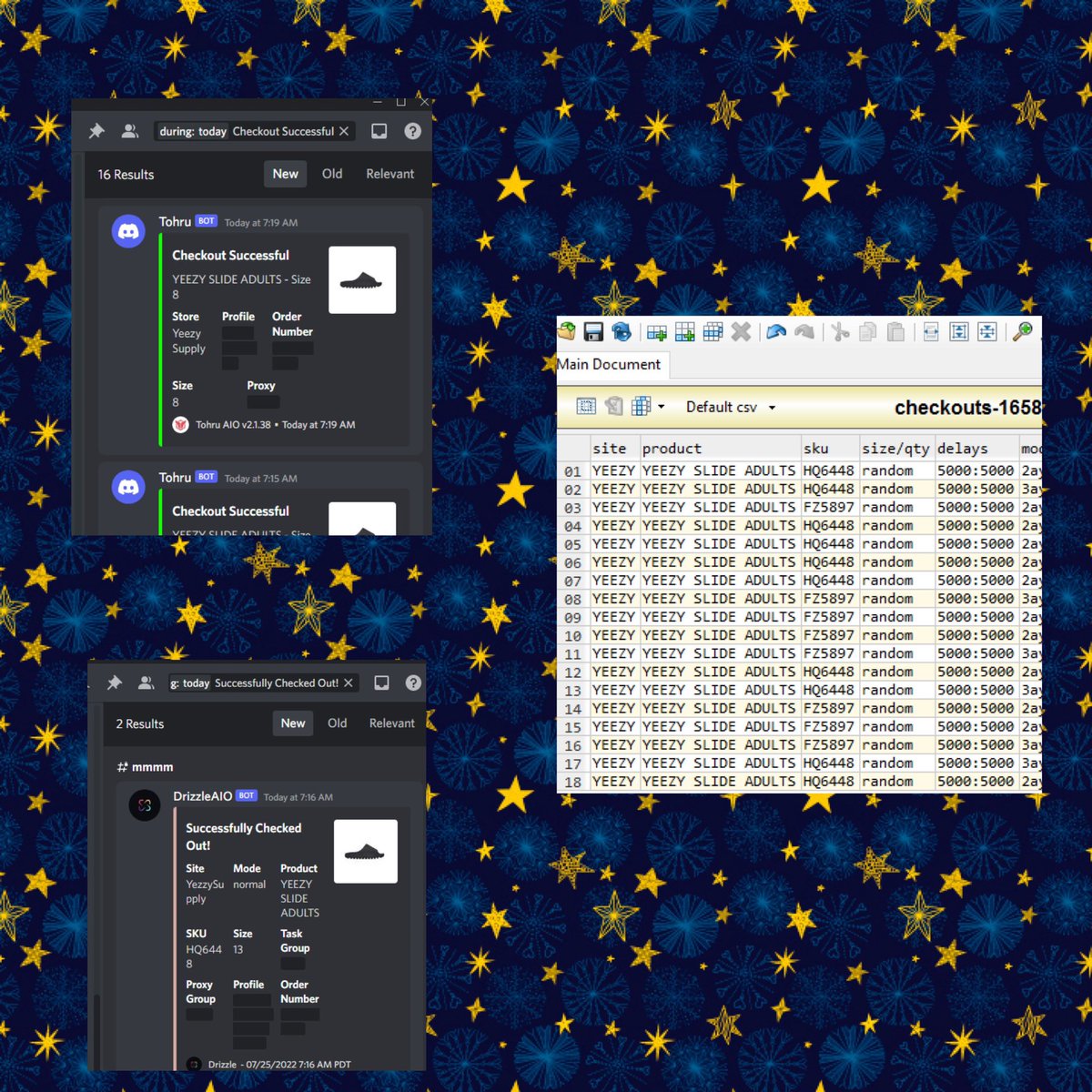Open a CSV file using the folder icon
The image size is (1092, 1092).
pos(566,332)
